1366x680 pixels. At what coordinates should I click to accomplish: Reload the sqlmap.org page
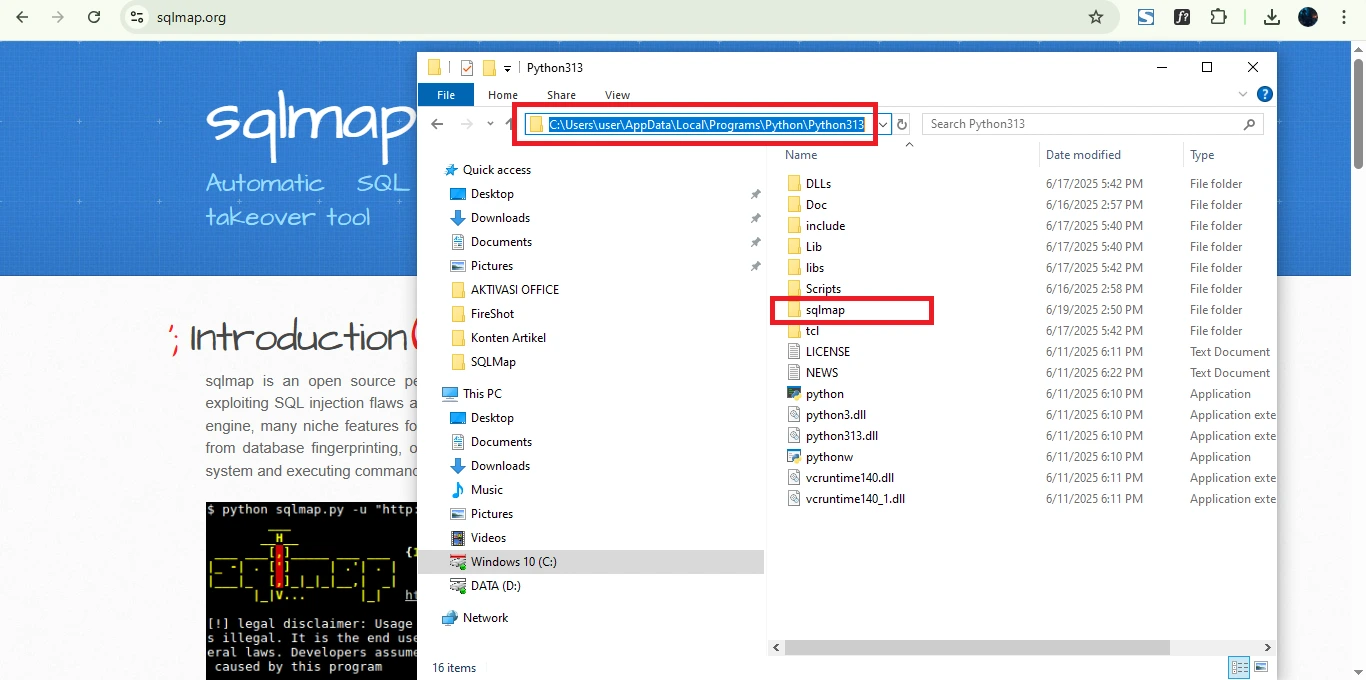click(94, 17)
